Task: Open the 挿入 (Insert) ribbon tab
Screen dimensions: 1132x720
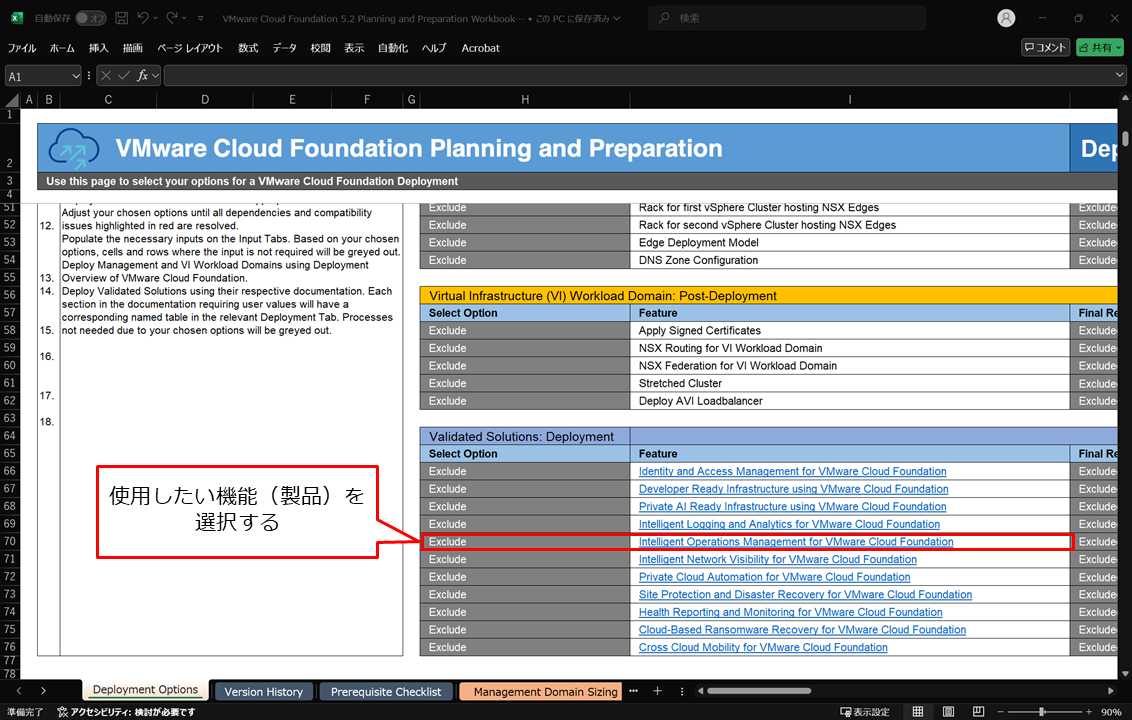Action: click(x=99, y=48)
